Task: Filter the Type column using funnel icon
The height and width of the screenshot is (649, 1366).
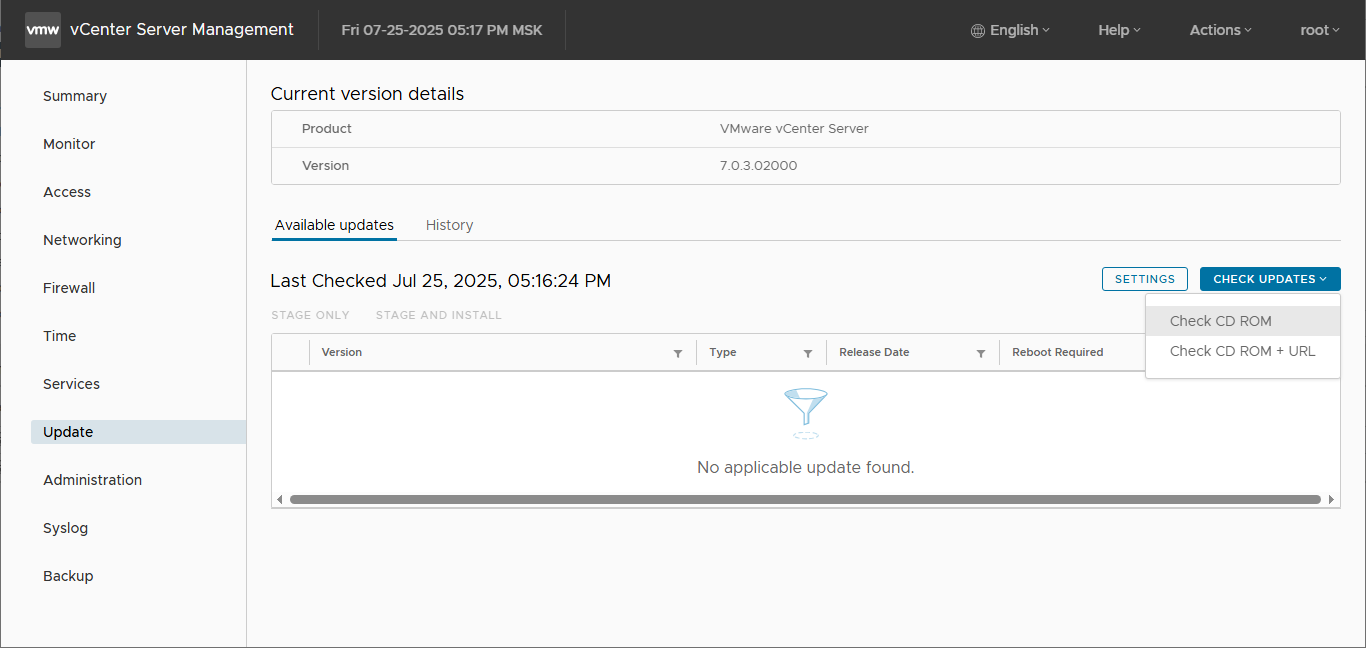Action: click(808, 353)
